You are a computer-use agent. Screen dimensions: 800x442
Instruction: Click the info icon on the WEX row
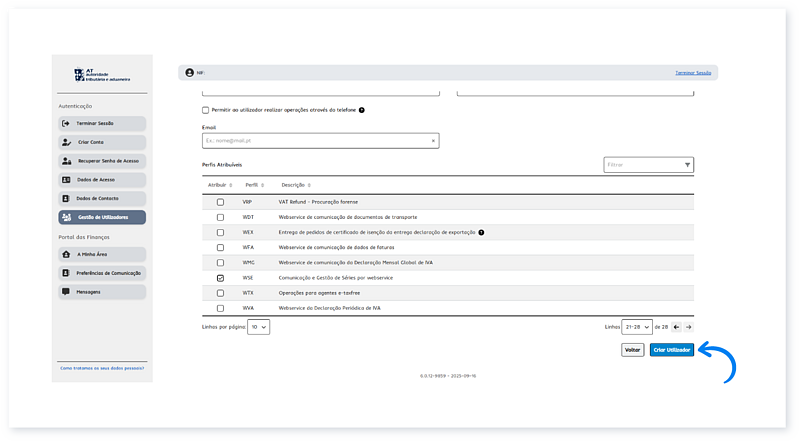pos(481,232)
